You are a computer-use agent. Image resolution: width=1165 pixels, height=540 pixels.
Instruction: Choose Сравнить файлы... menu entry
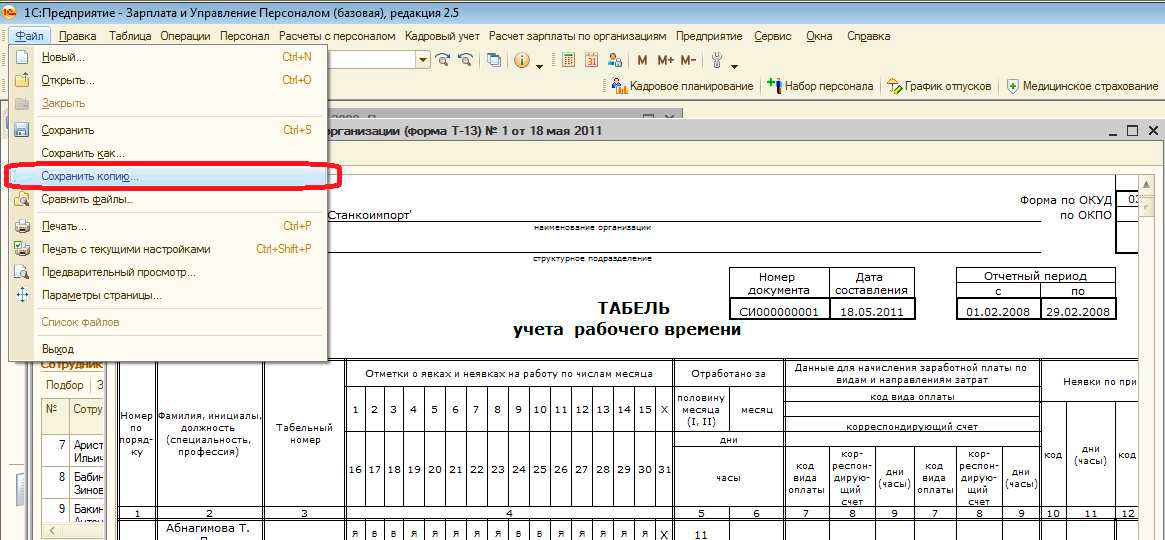click(x=168, y=199)
